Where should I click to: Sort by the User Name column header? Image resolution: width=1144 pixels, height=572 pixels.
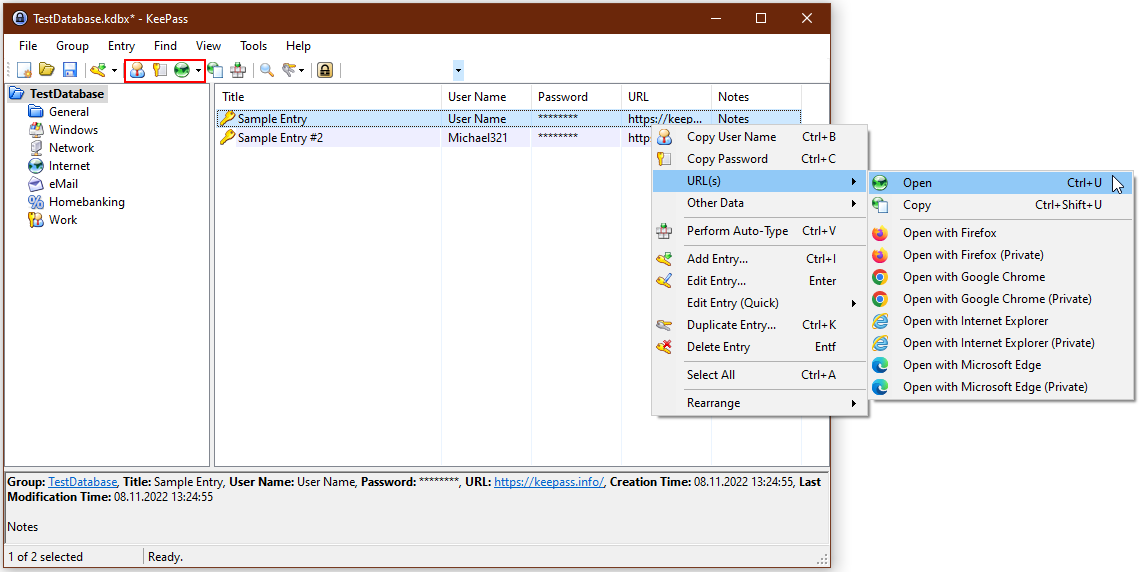pos(486,96)
